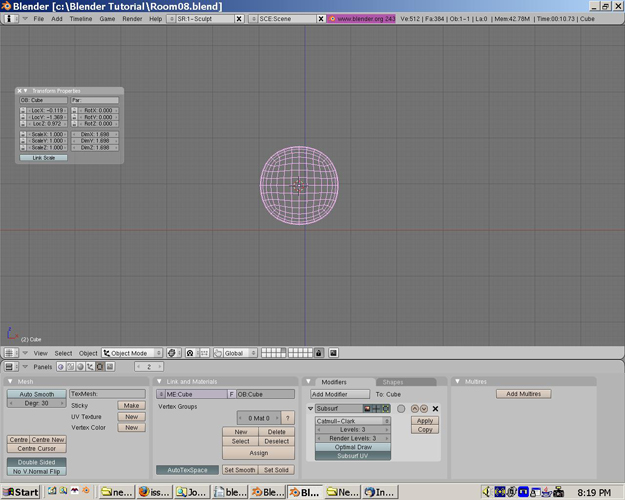Toggle Optimal Draw for Subsurf
The image size is (625, 500).
pyautogui.click(x=352, y=447)
